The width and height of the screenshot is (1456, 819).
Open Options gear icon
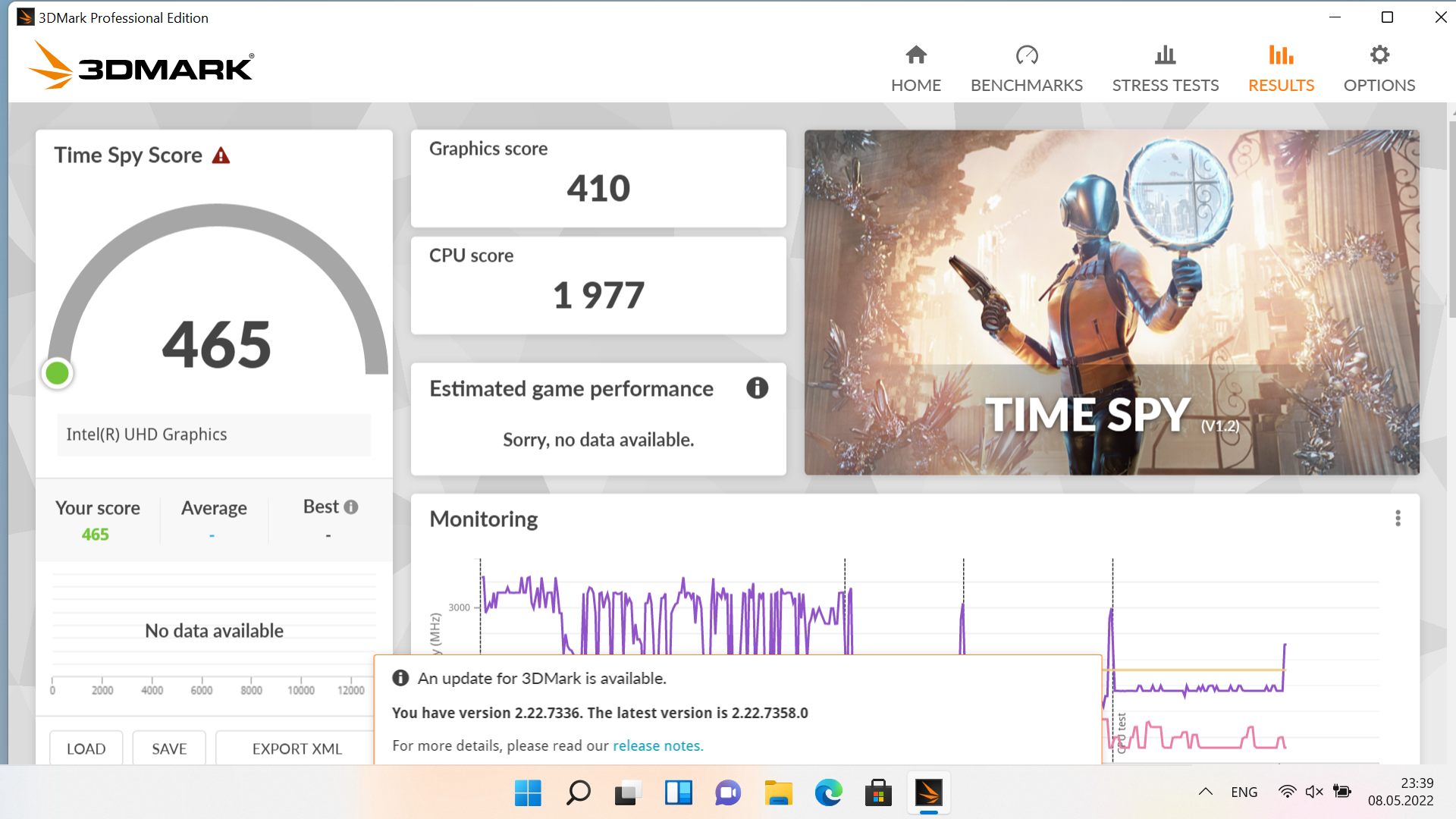pyautogui.click(x=1379, y=55)
